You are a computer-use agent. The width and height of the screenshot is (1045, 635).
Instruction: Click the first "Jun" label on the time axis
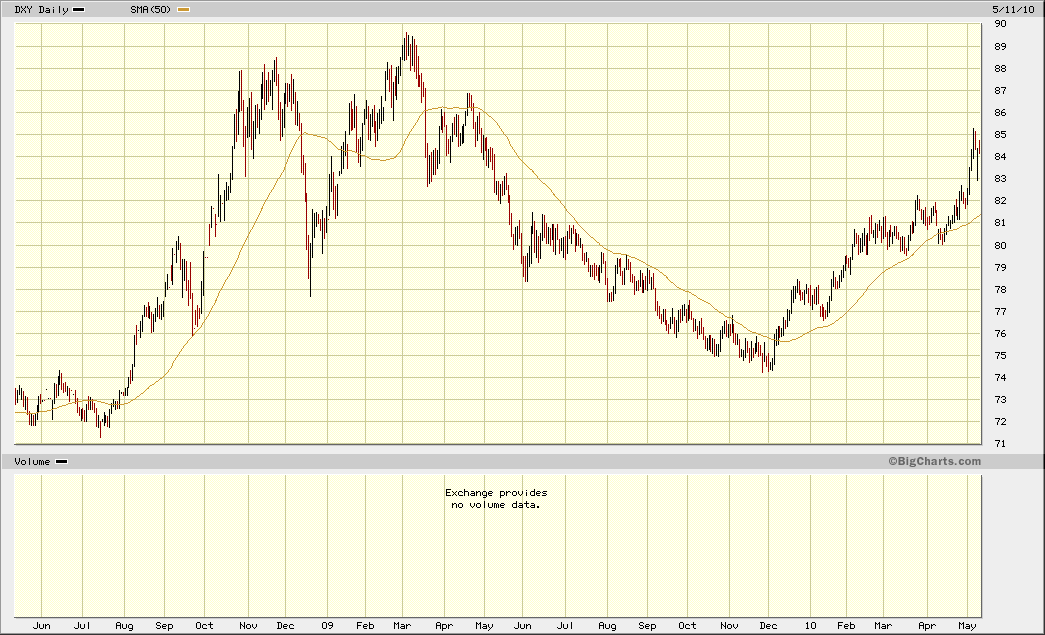pyautogui.click(x=41, y=626)
